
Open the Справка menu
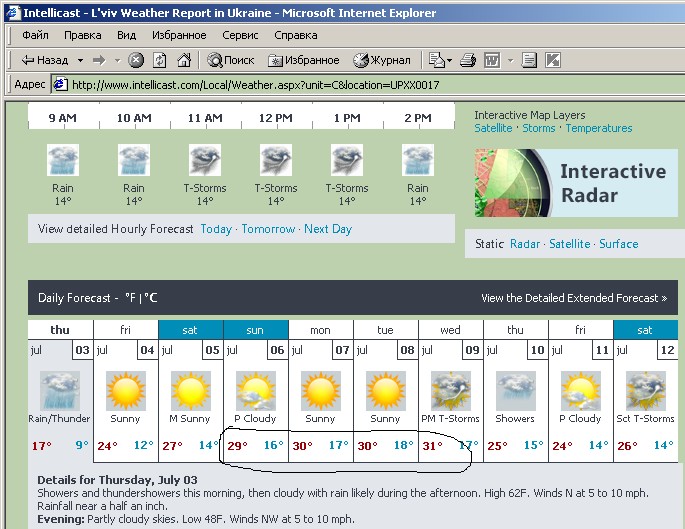(296, 35)
